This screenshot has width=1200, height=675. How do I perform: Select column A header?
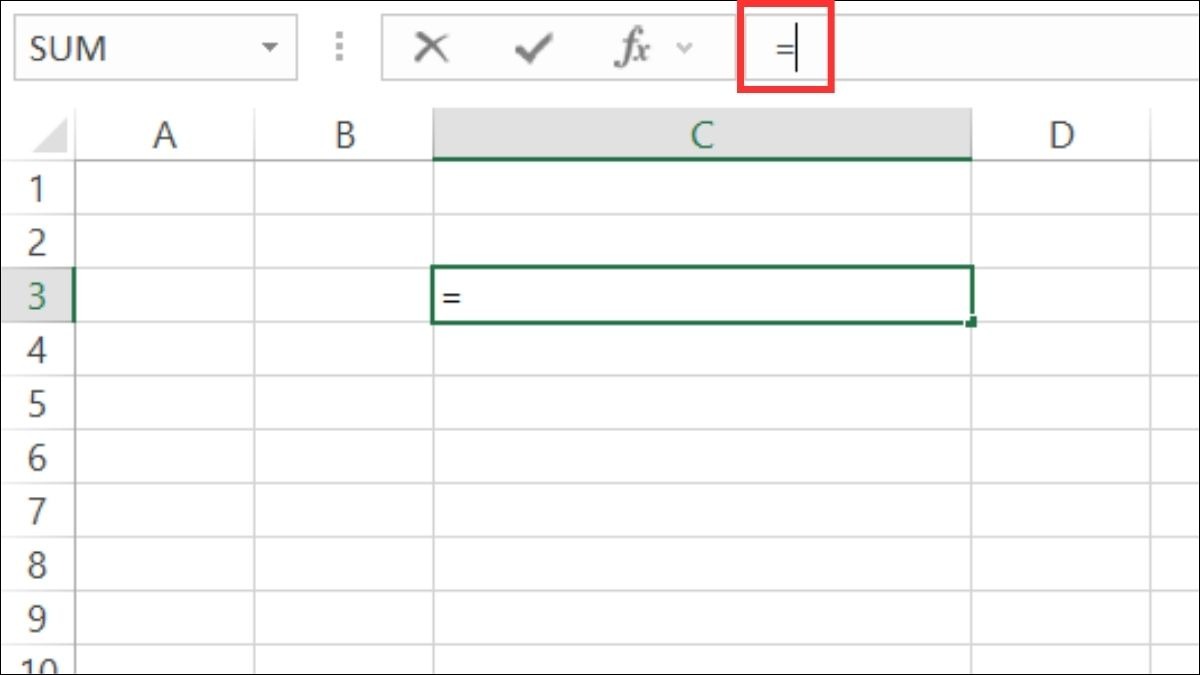(x=164, y=135)
